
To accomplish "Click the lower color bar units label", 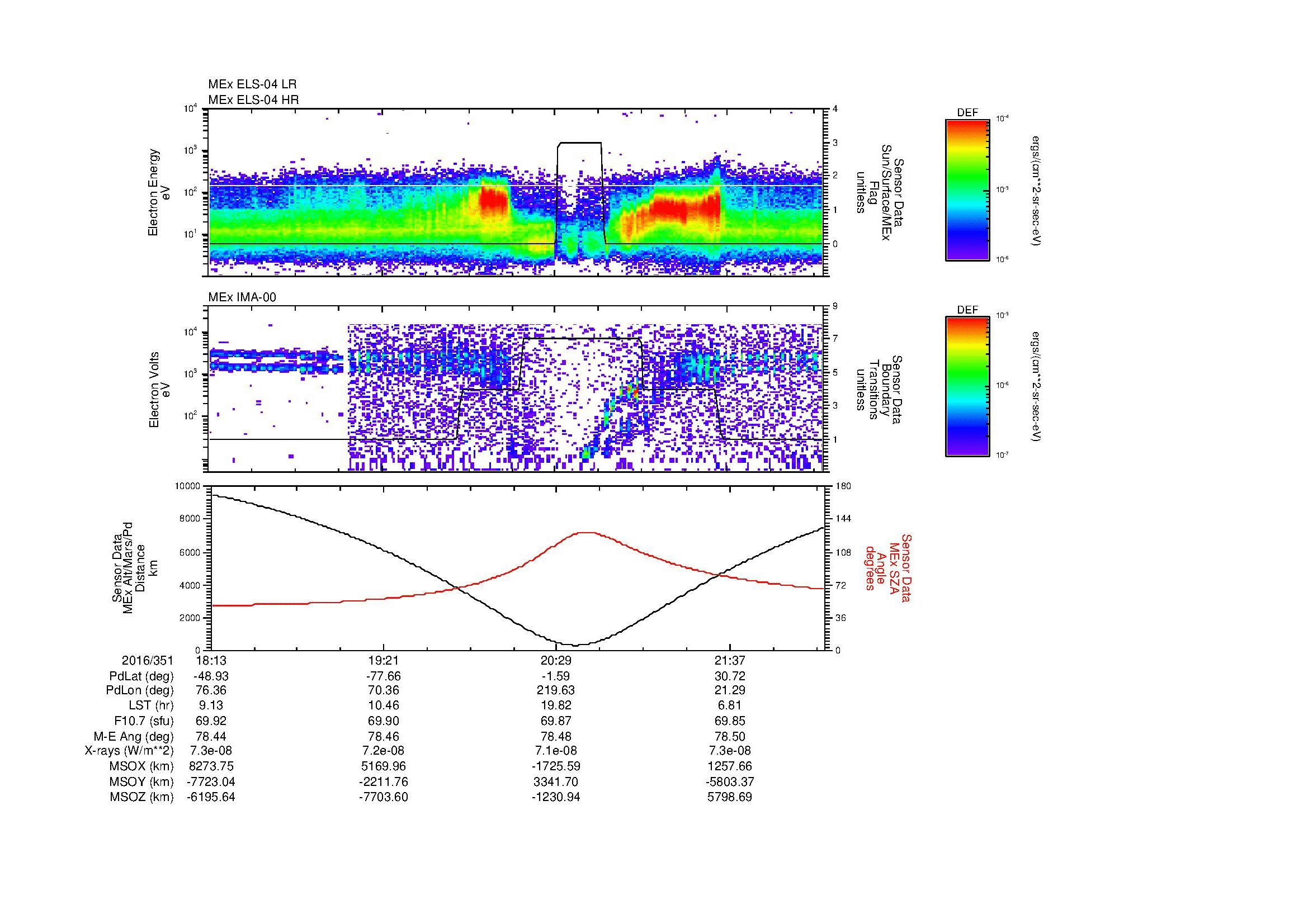I will click(x=1037, y=387).
